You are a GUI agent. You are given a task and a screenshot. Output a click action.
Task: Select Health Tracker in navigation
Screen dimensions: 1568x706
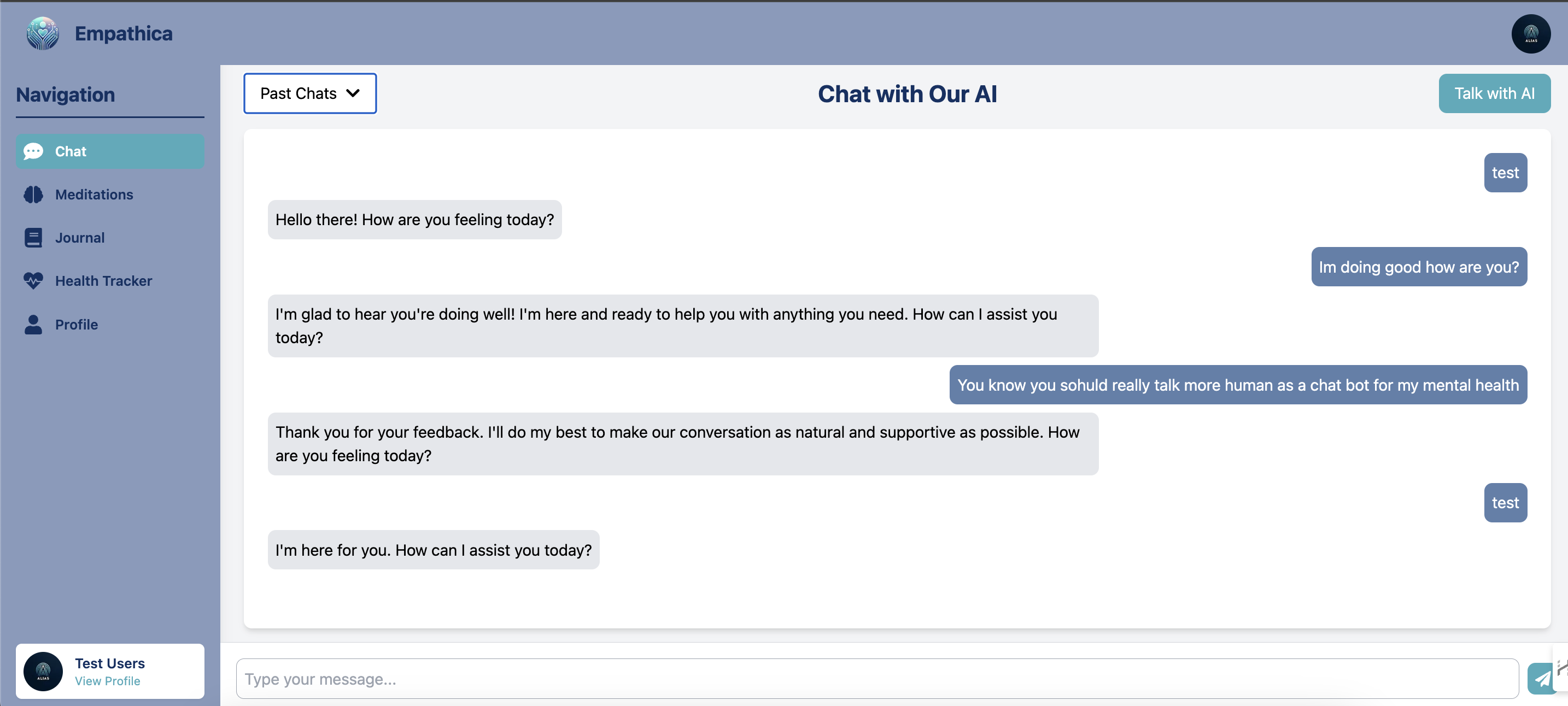[103, 280]
